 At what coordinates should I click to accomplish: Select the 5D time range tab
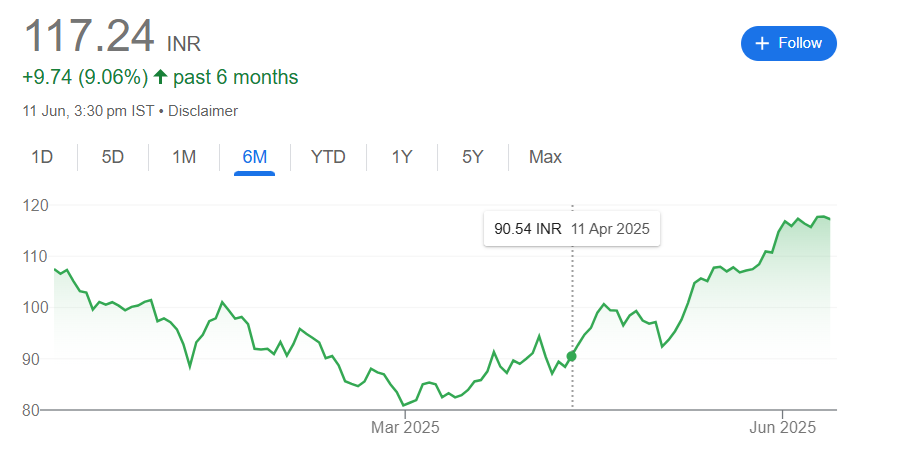pyautogui.click(x=112, y=157)
